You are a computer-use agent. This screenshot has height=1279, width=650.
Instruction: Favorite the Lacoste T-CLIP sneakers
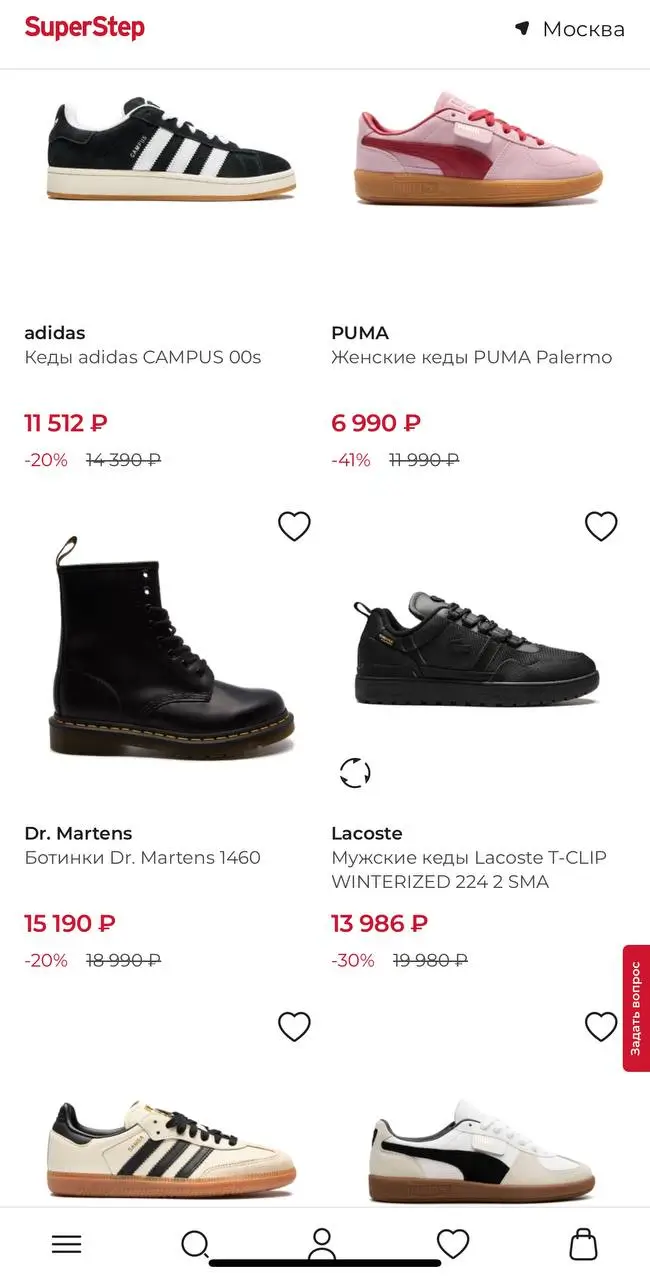coord(601,526)
